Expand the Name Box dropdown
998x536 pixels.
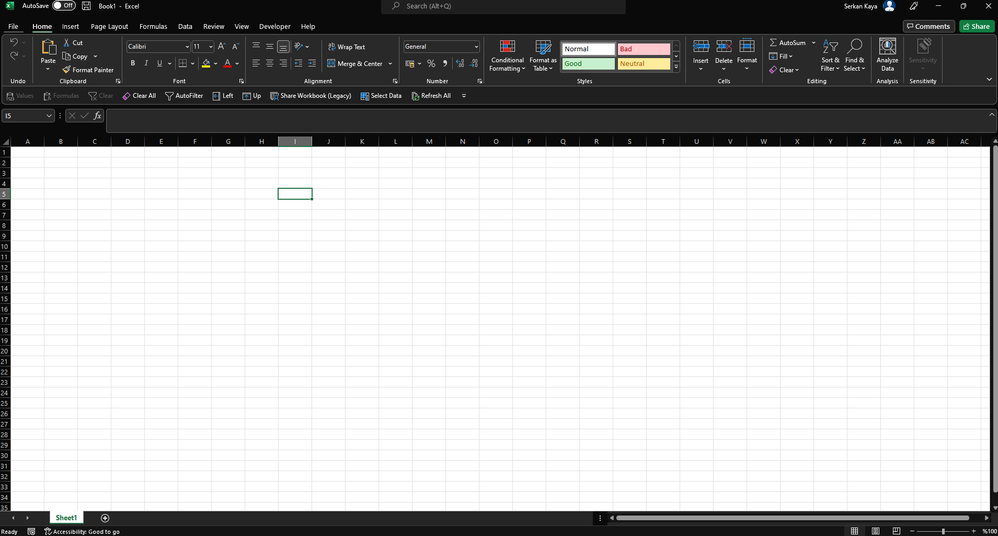(x=48, y=116)
